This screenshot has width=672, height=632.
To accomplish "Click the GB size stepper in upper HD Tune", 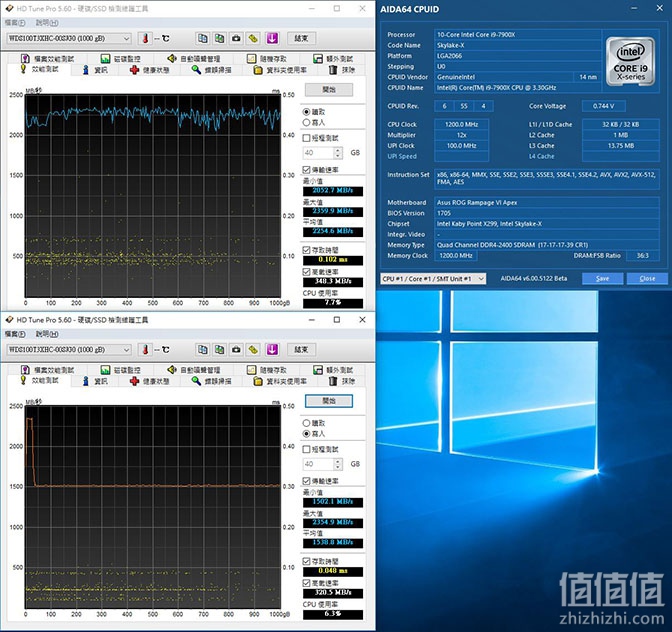I will pyautogui.click(x=338, y=153).
